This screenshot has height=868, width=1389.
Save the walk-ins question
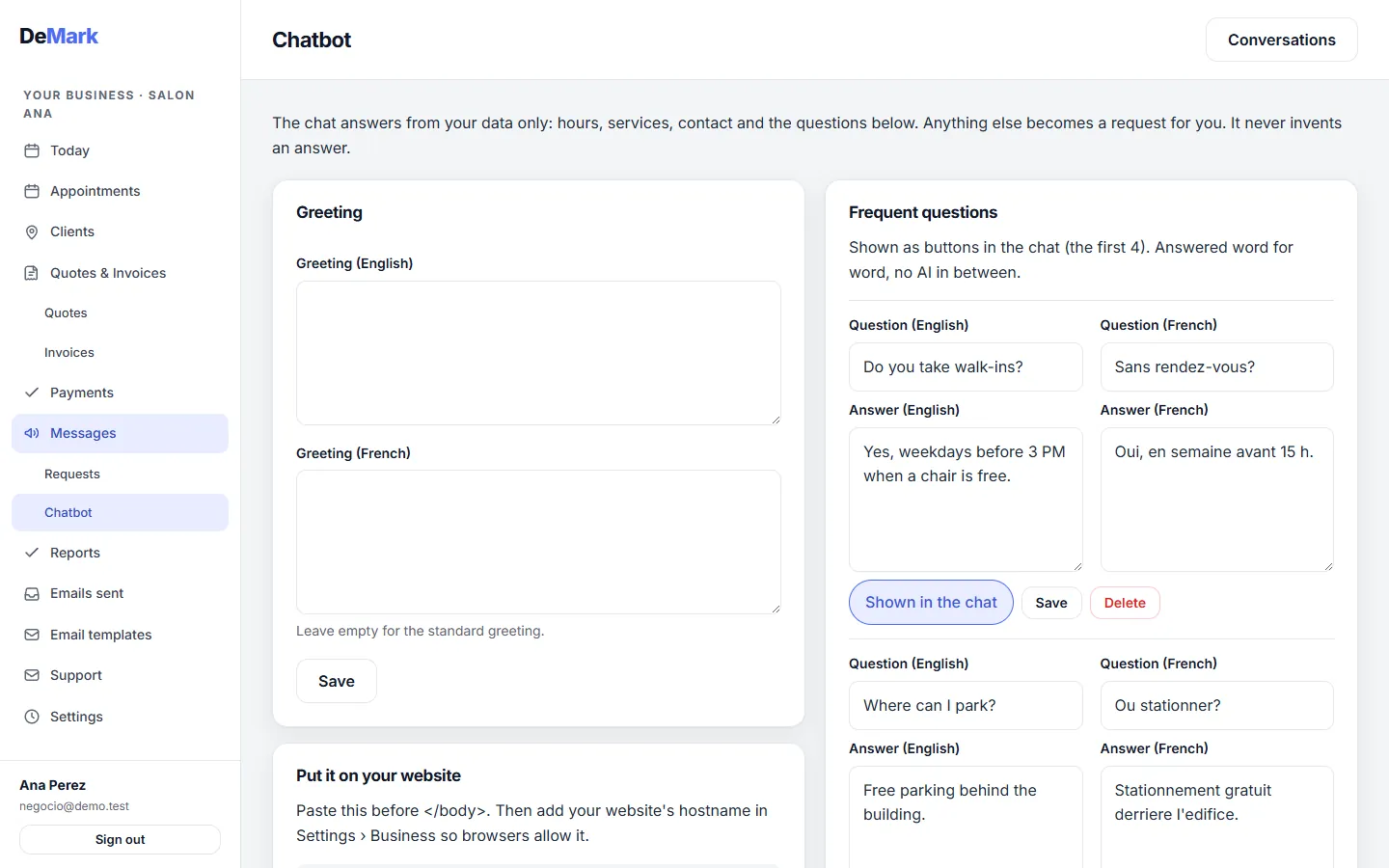click(1051, 603)
